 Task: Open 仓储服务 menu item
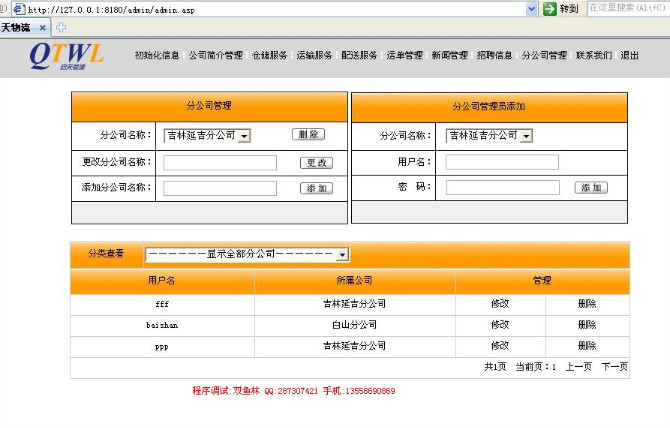[x=270, y=55]
